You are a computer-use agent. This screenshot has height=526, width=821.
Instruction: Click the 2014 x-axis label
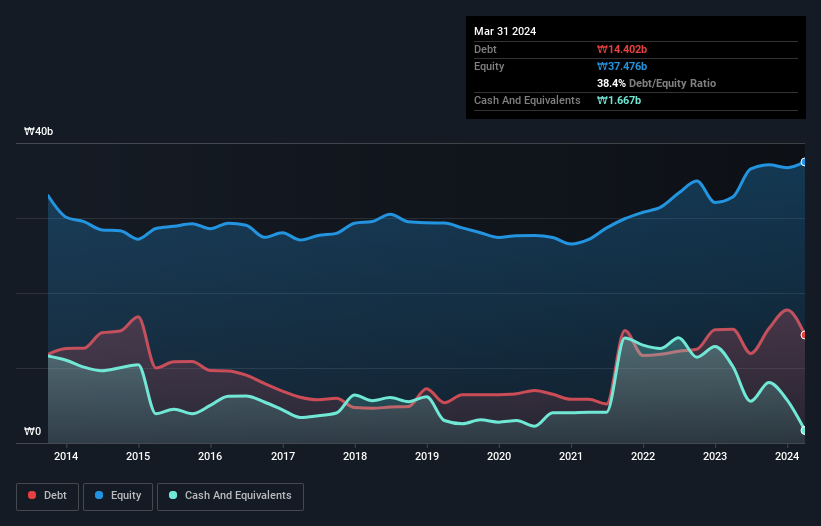(66, 456)
